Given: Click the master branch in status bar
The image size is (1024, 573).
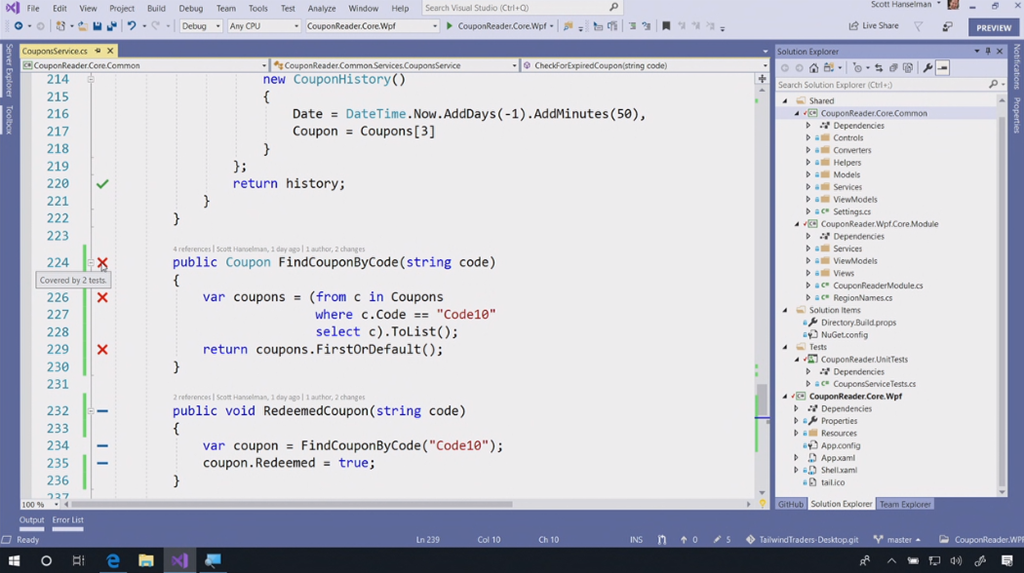Looking at the screenshot, I should coord(897,540).
